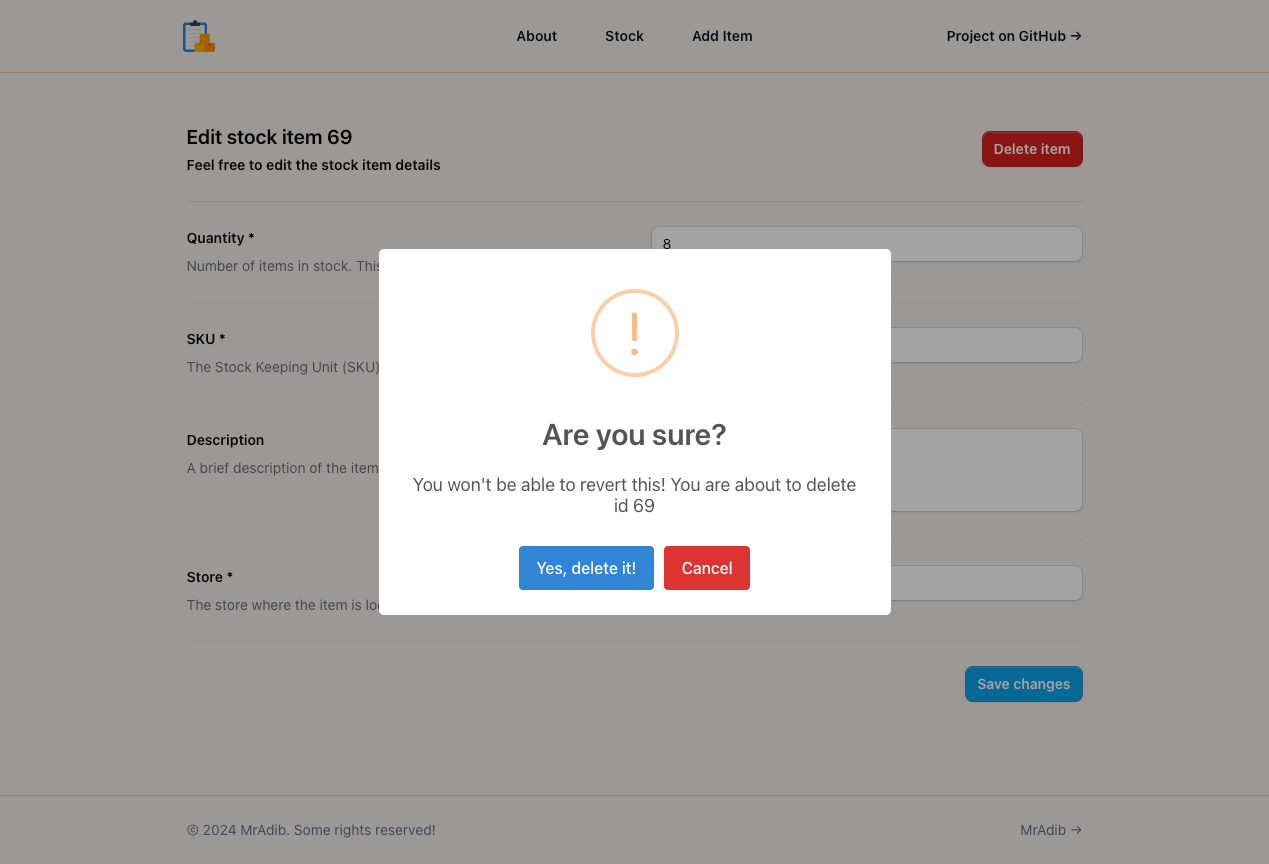Visit the MrAdib link in the footer
1269x864 pixels.
(1043, 830)
